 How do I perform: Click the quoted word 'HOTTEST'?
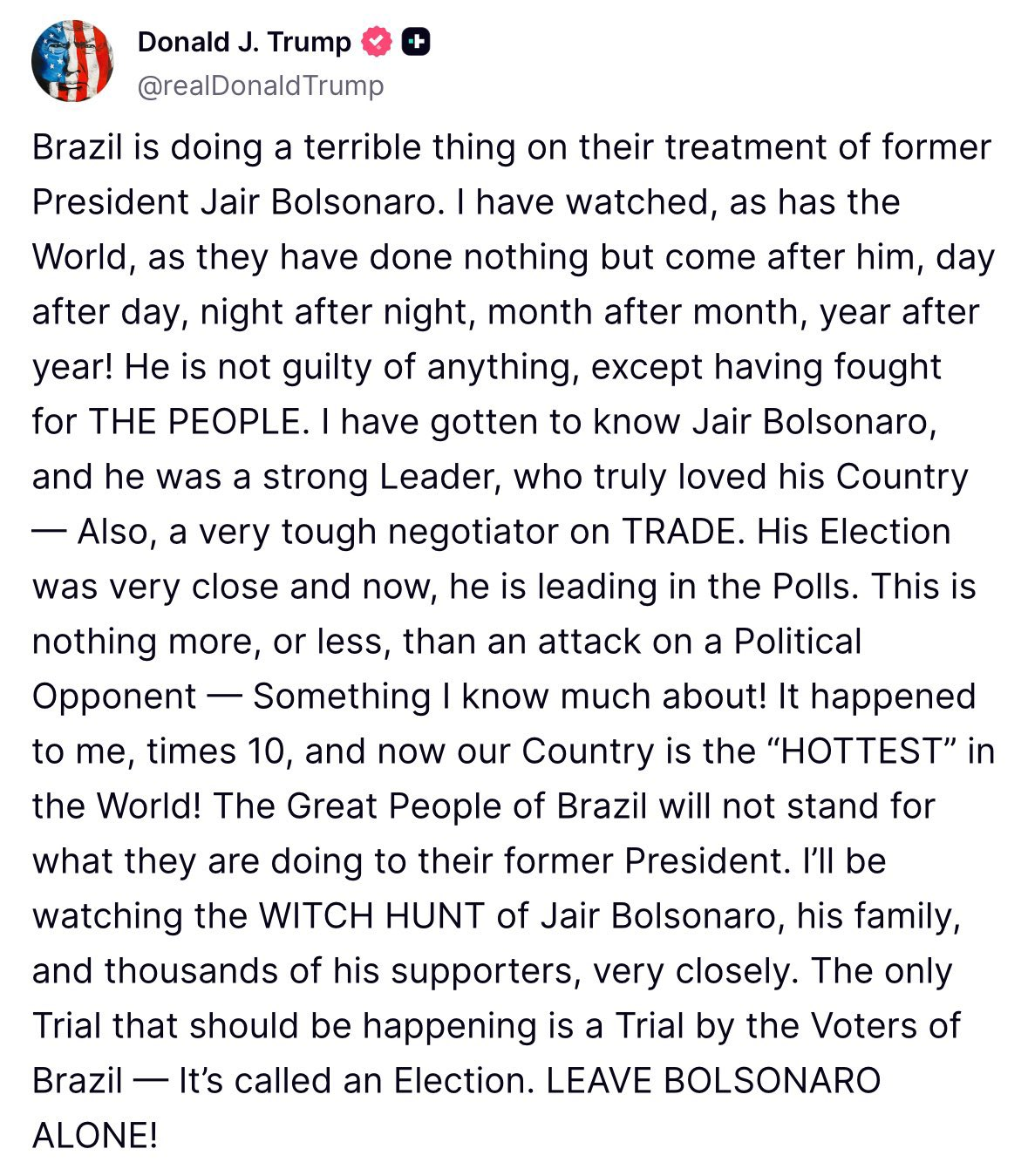[860, 751]
